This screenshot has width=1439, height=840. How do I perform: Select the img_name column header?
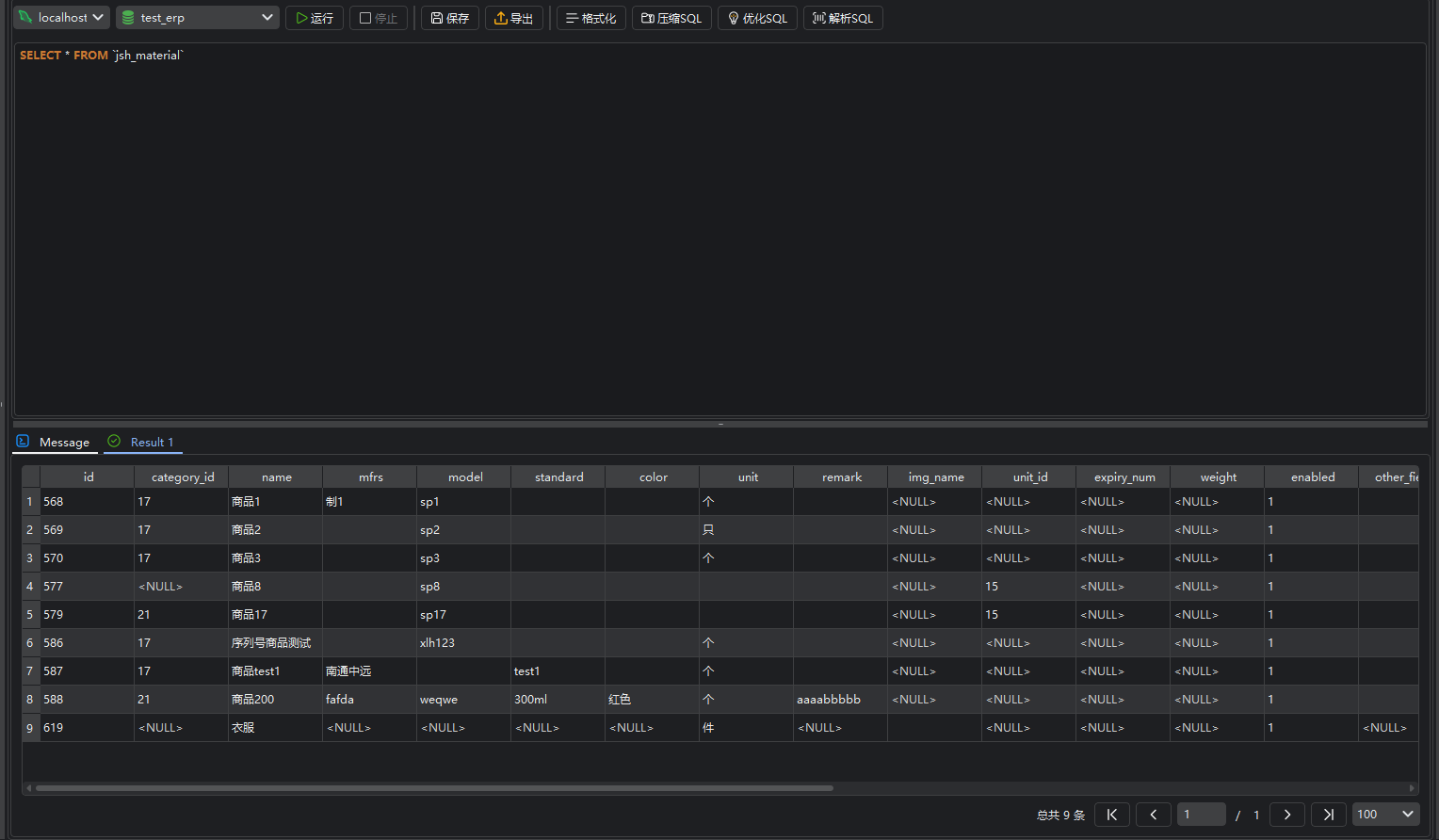(935, 477)
